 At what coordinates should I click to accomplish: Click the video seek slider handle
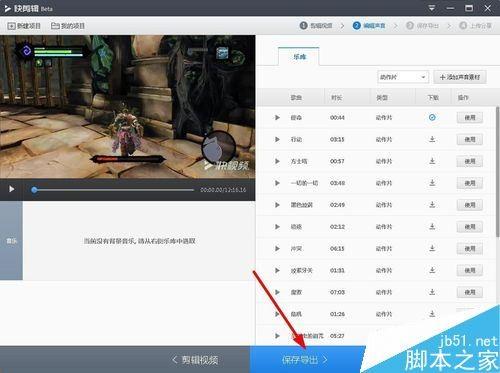pyautogui.click(x=34, y=190)
